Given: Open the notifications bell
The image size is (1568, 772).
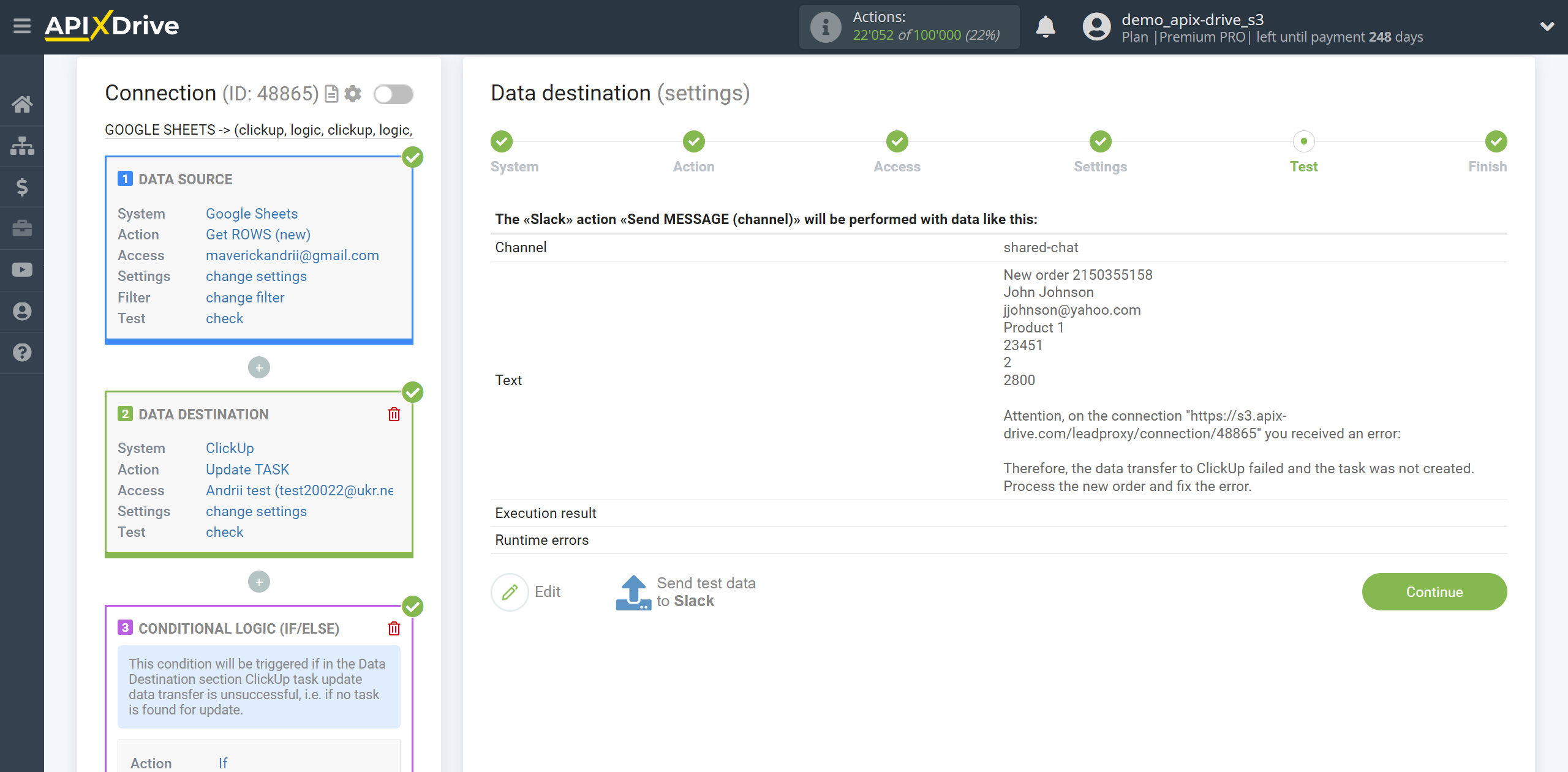Looking at the screenshot, I should click(x=1046, y=27).
